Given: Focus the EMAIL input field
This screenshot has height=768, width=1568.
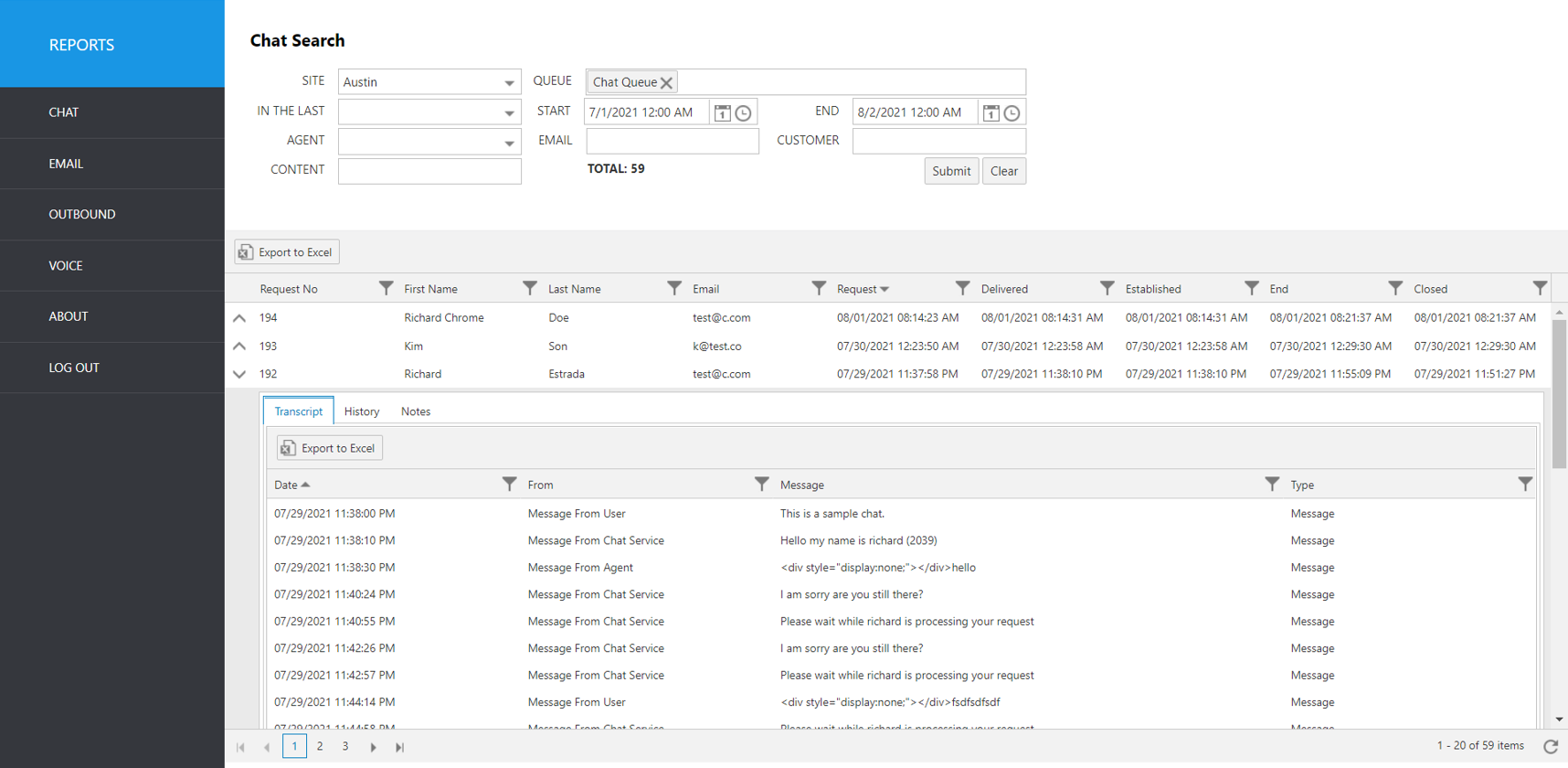Looking at the screenshot, I should click(673, 141).
